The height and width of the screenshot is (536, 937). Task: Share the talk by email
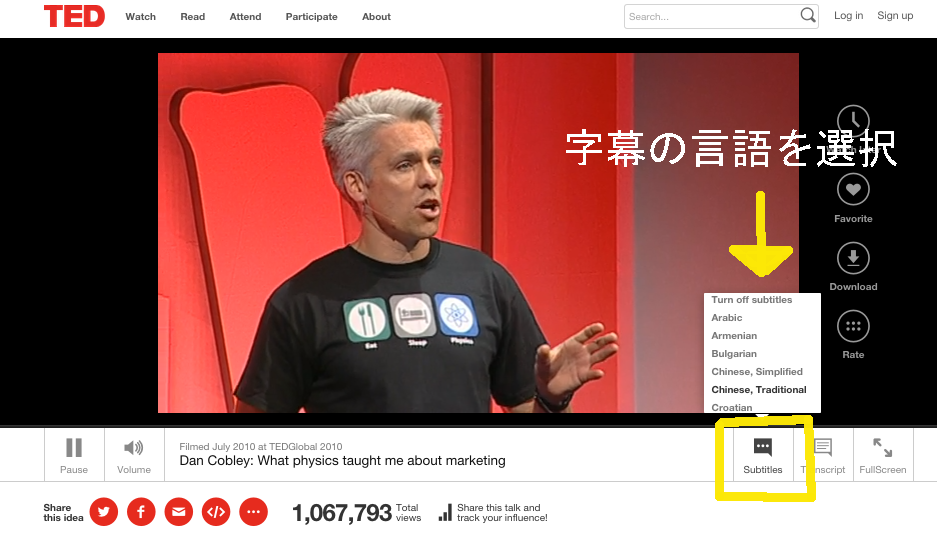point(179,512)
